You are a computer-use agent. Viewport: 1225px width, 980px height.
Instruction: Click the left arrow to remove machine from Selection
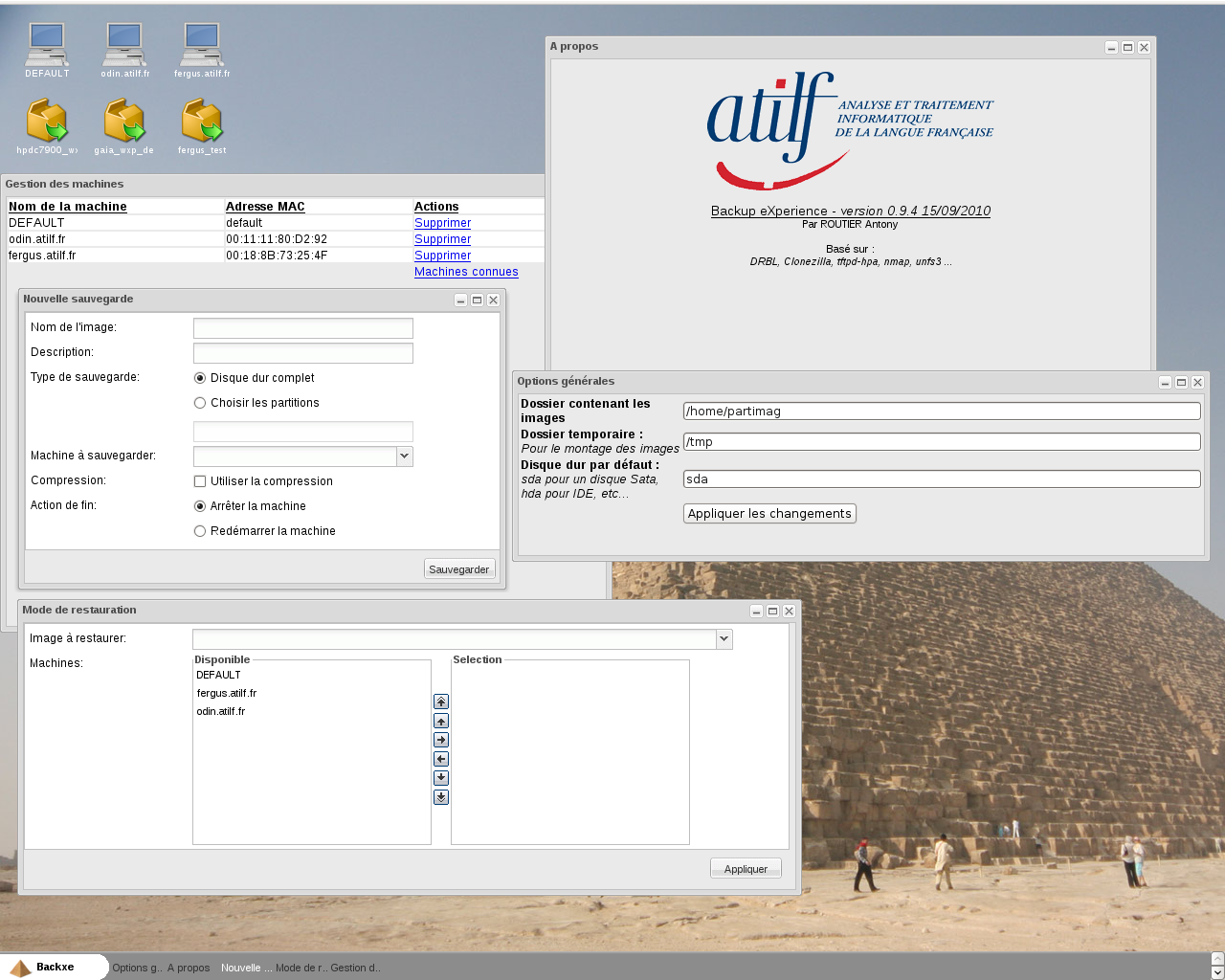click(x=441, y=759)
